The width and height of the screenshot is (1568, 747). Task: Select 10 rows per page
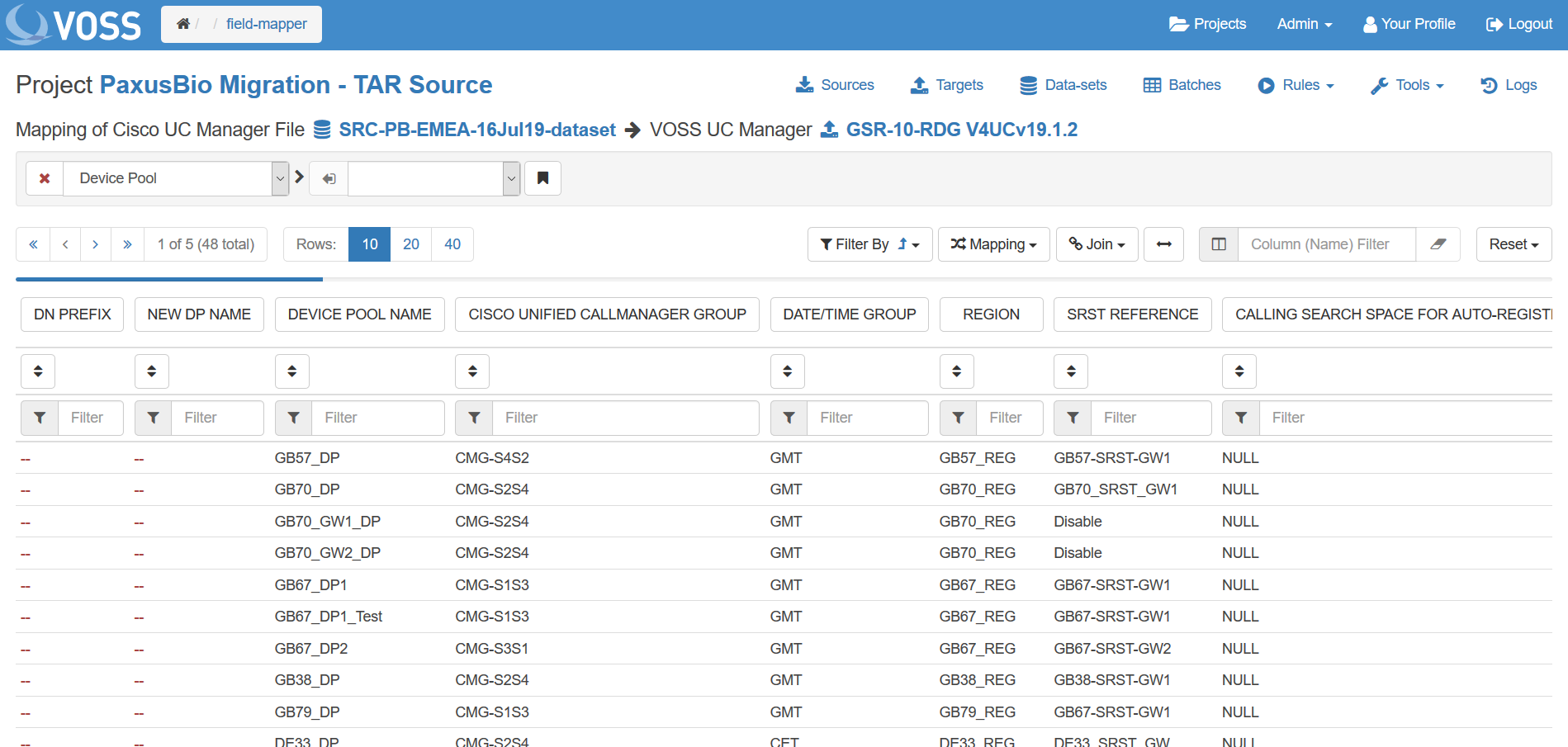[369, 244]
